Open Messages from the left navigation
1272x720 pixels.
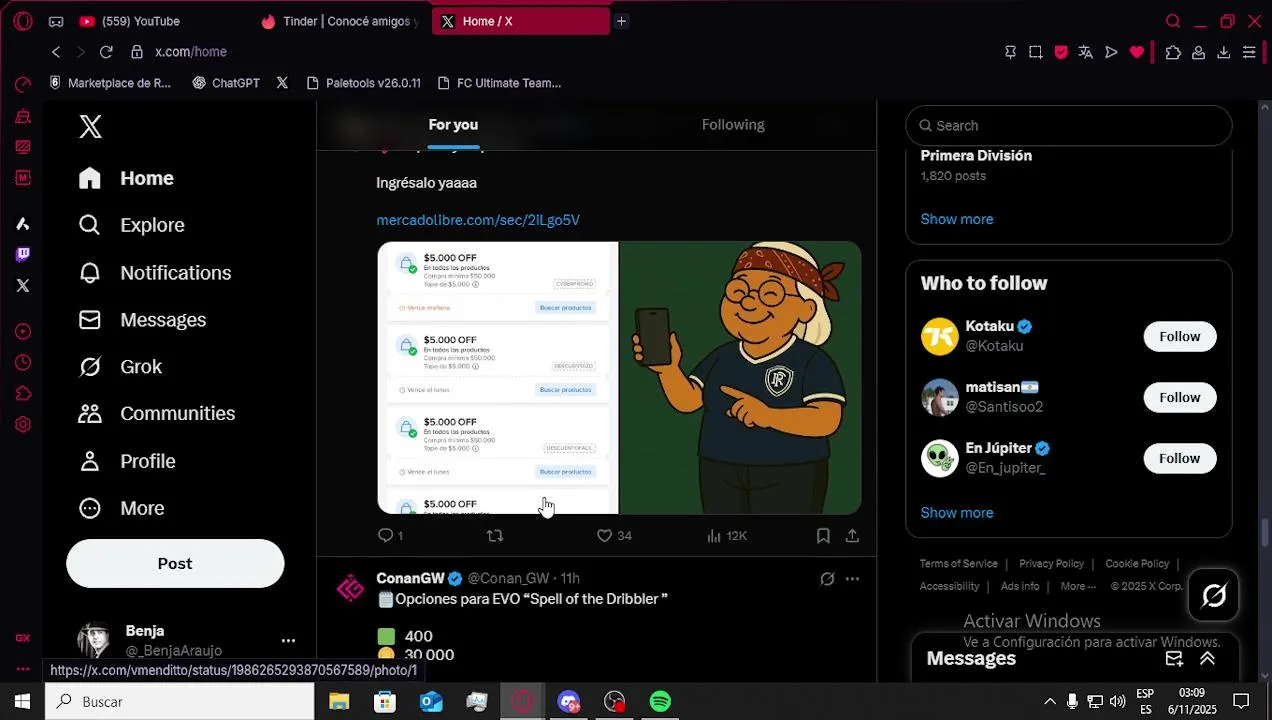(x=143, y=320)
